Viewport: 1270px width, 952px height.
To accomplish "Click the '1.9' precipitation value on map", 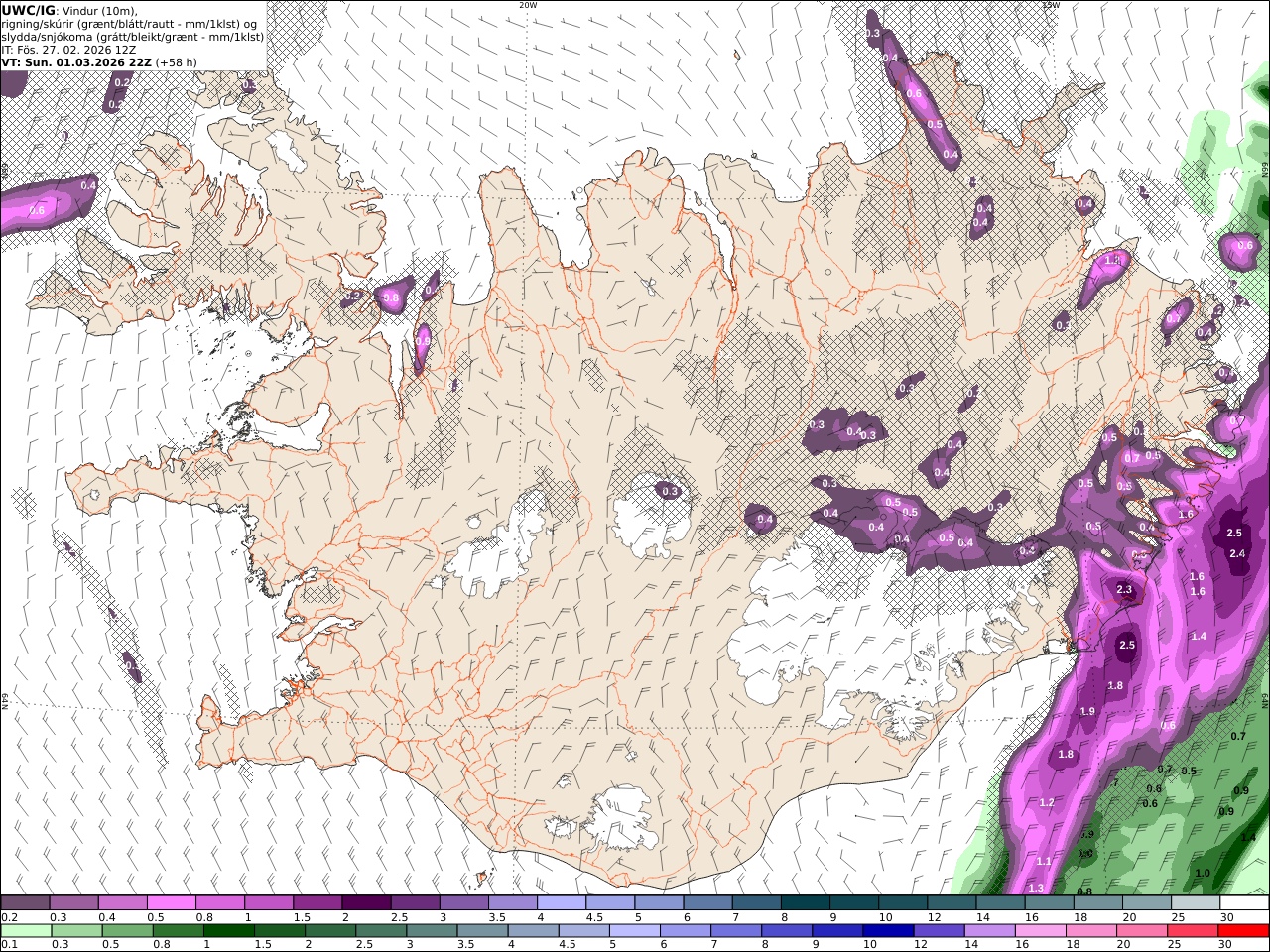I will (1087, 711).
